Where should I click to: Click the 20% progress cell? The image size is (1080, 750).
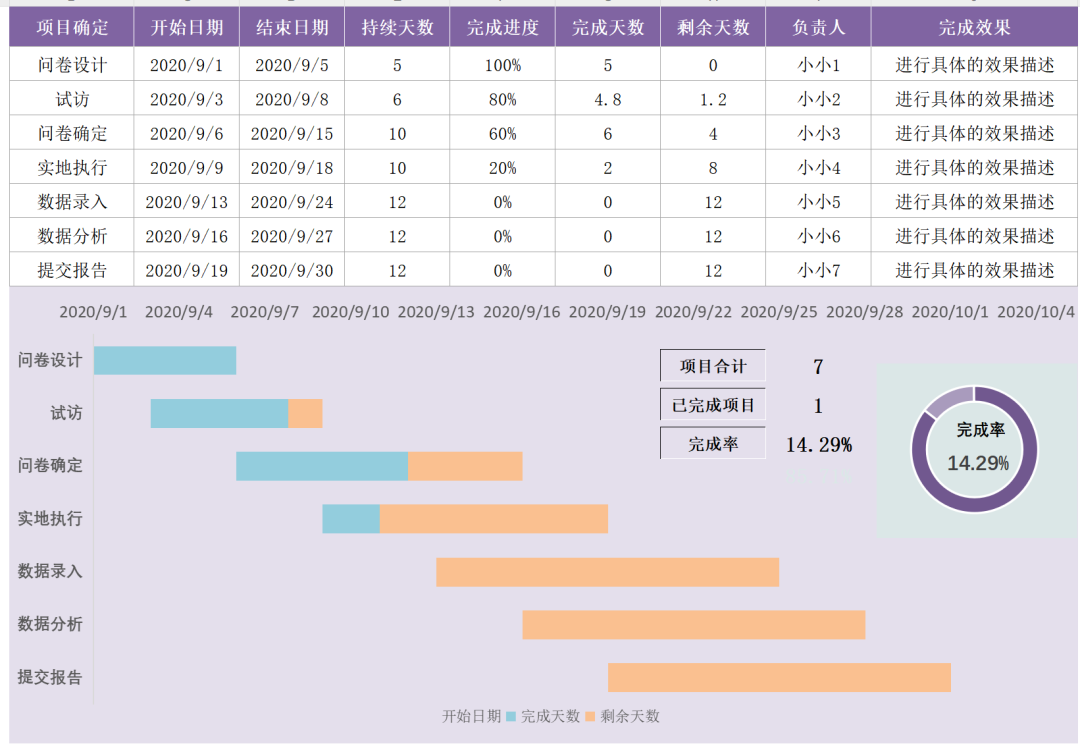click(503, 167)
